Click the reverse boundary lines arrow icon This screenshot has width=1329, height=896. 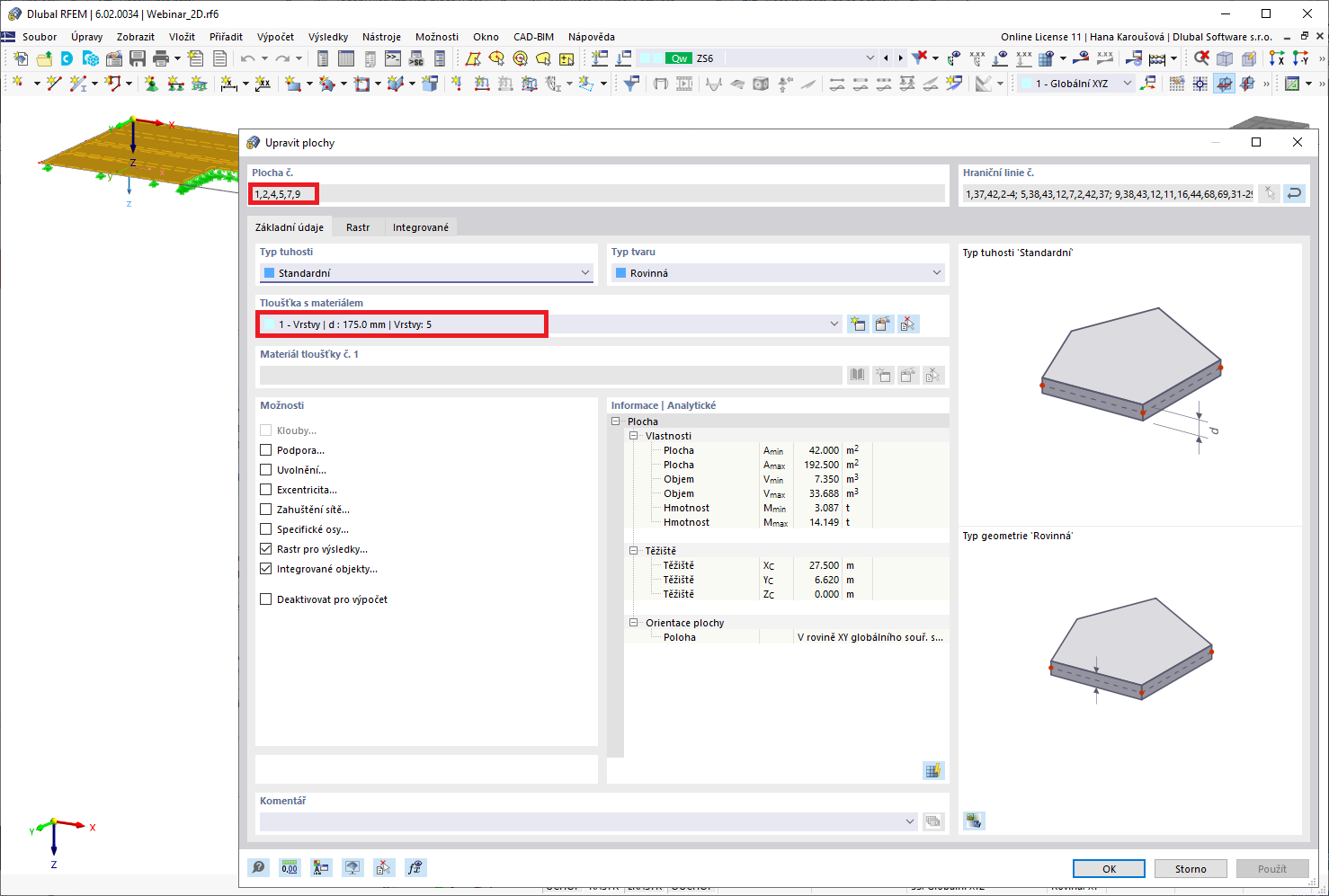click(x=1294, y=193)
